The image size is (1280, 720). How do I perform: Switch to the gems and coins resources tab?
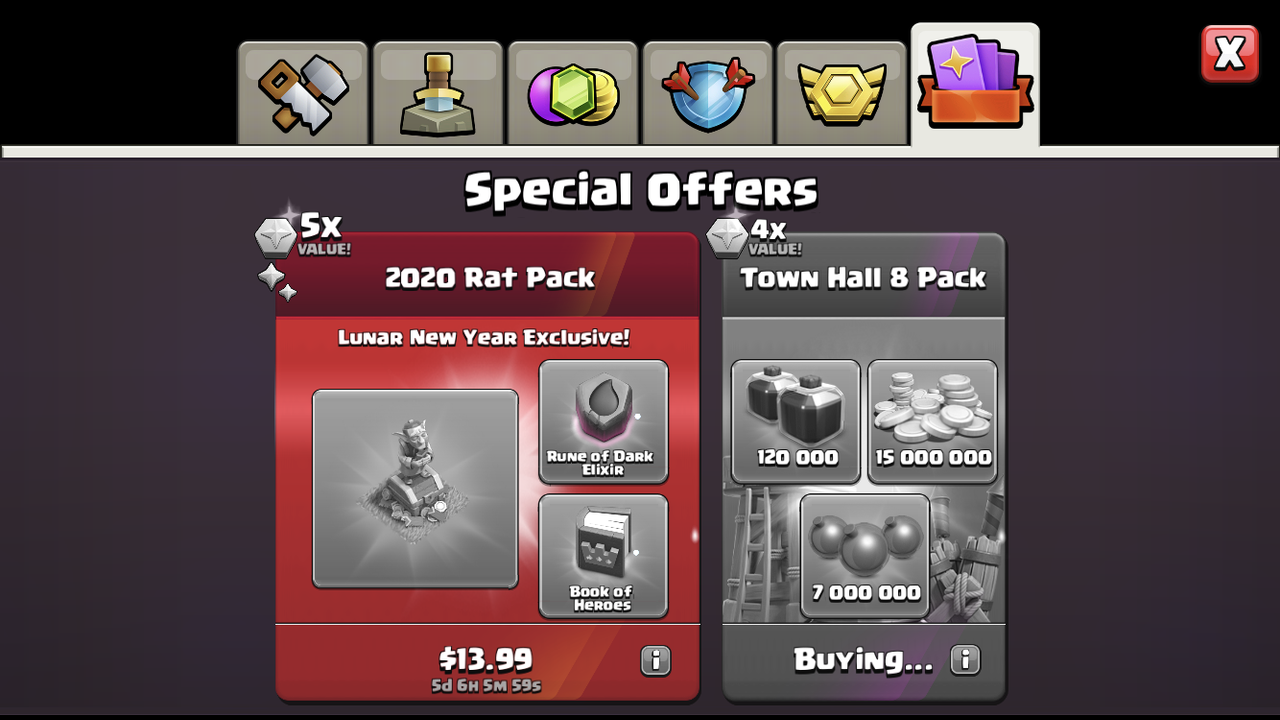pyautogui.click(x=573, y=94)
